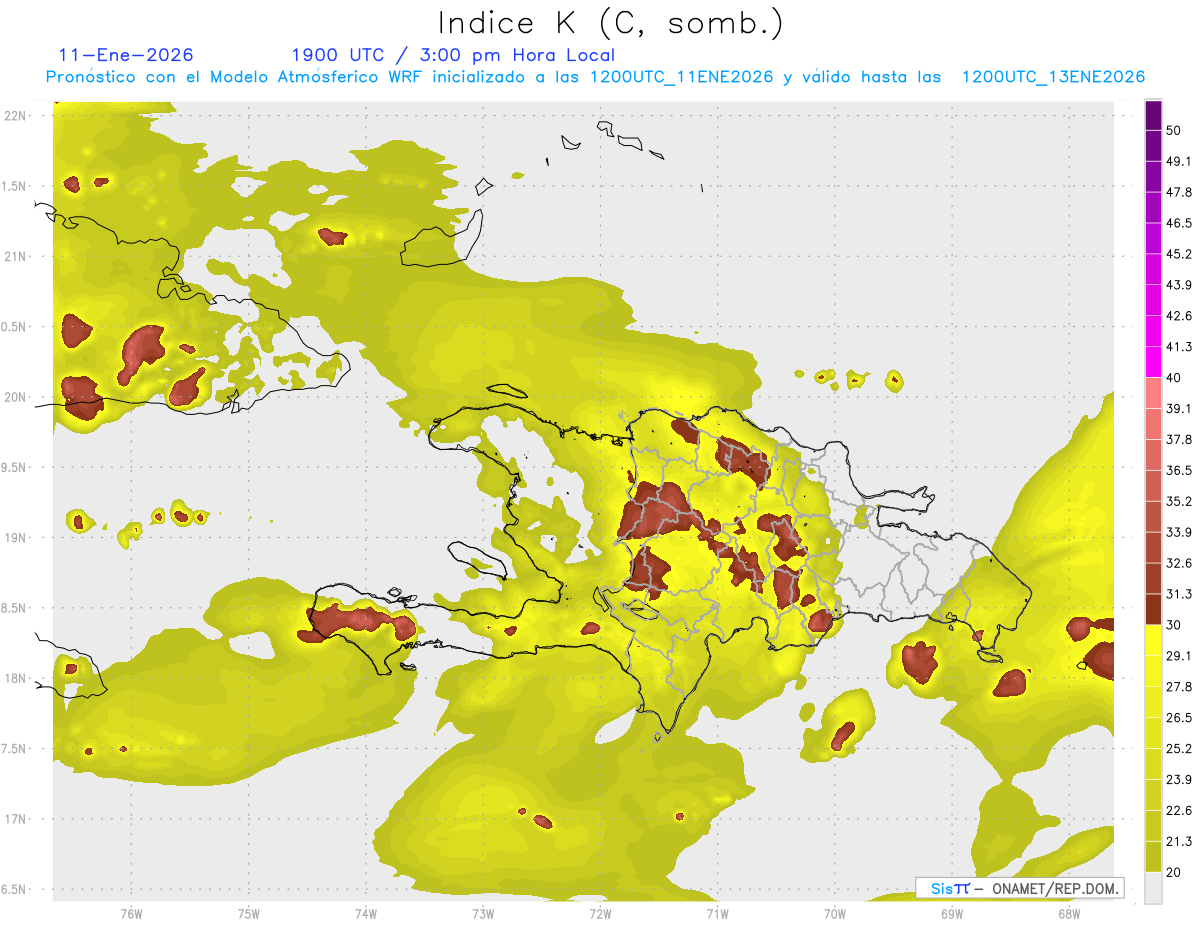1200x927 pixels.
Task: Pick the dark purple colorbar segment above 50
Action: [1153, 116]
